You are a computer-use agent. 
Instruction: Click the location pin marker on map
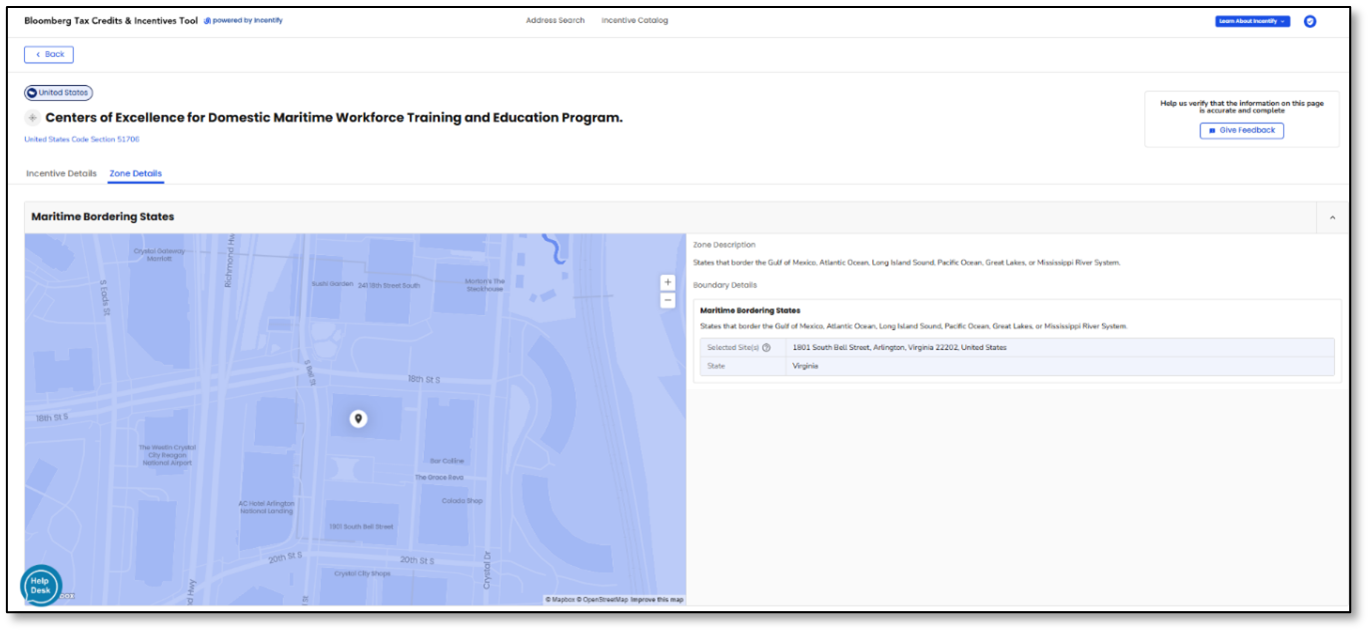click(358, 419)
